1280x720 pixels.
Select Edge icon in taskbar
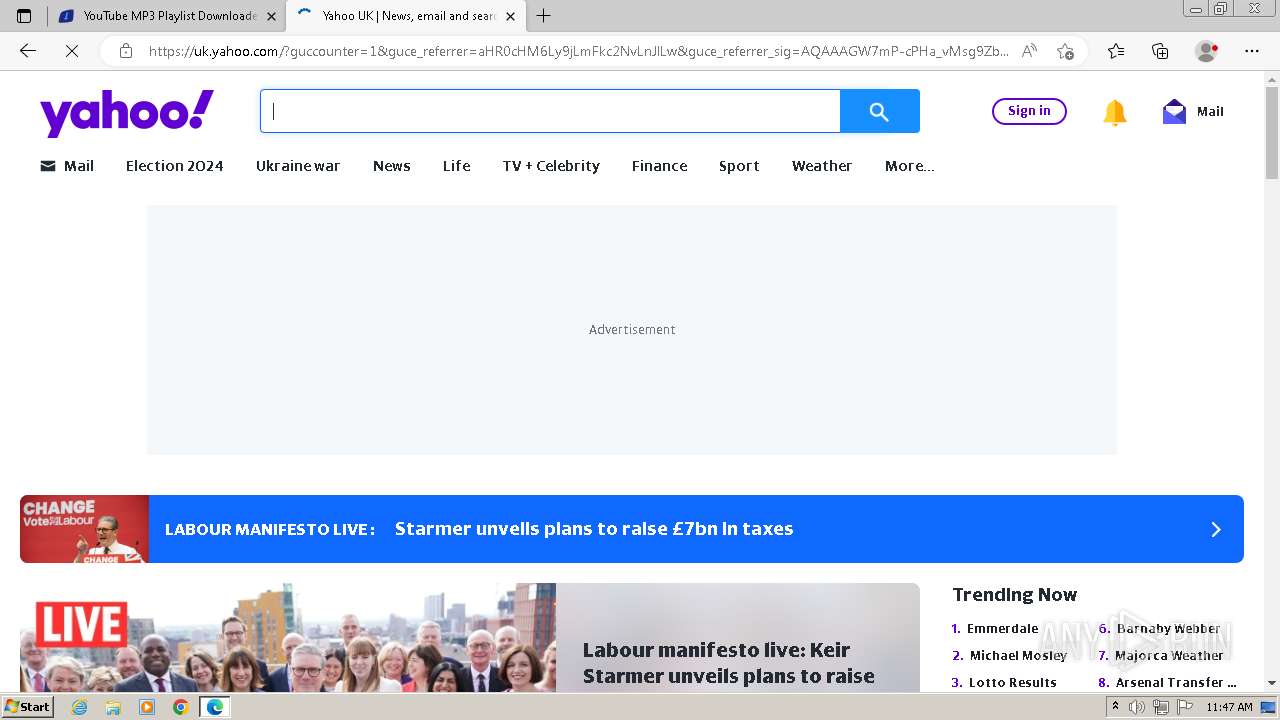coord(214,707)
